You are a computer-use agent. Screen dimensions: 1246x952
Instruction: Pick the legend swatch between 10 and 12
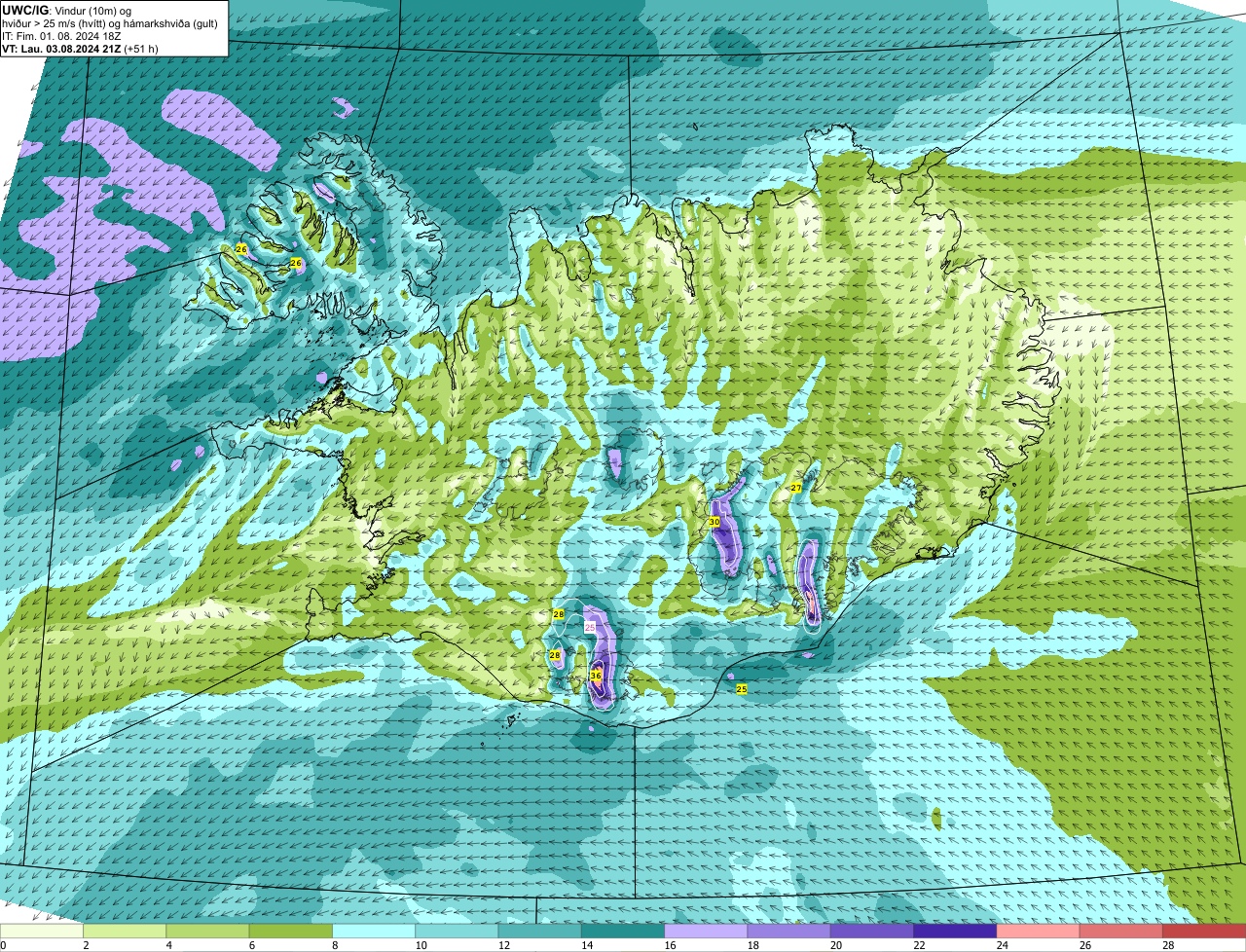(x=457, y=931)
